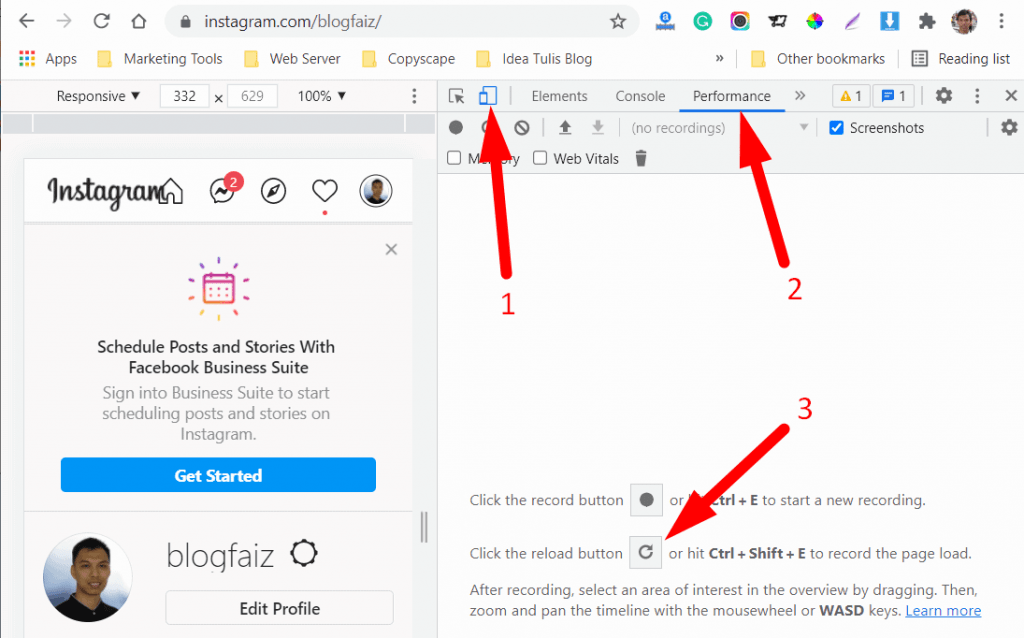
Task: Open the DevTools customize three-dot menu
Action: pyautogui.click(x=977, y=96)
